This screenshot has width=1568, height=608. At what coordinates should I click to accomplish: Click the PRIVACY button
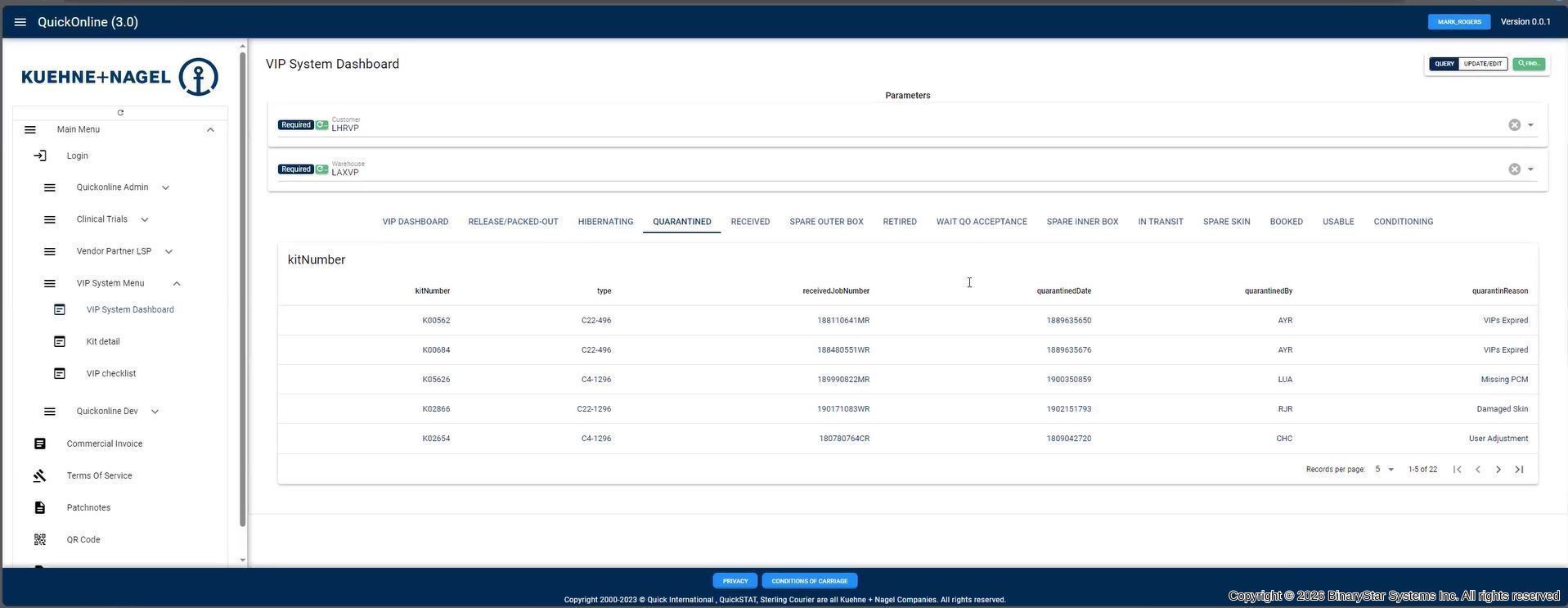735,581
